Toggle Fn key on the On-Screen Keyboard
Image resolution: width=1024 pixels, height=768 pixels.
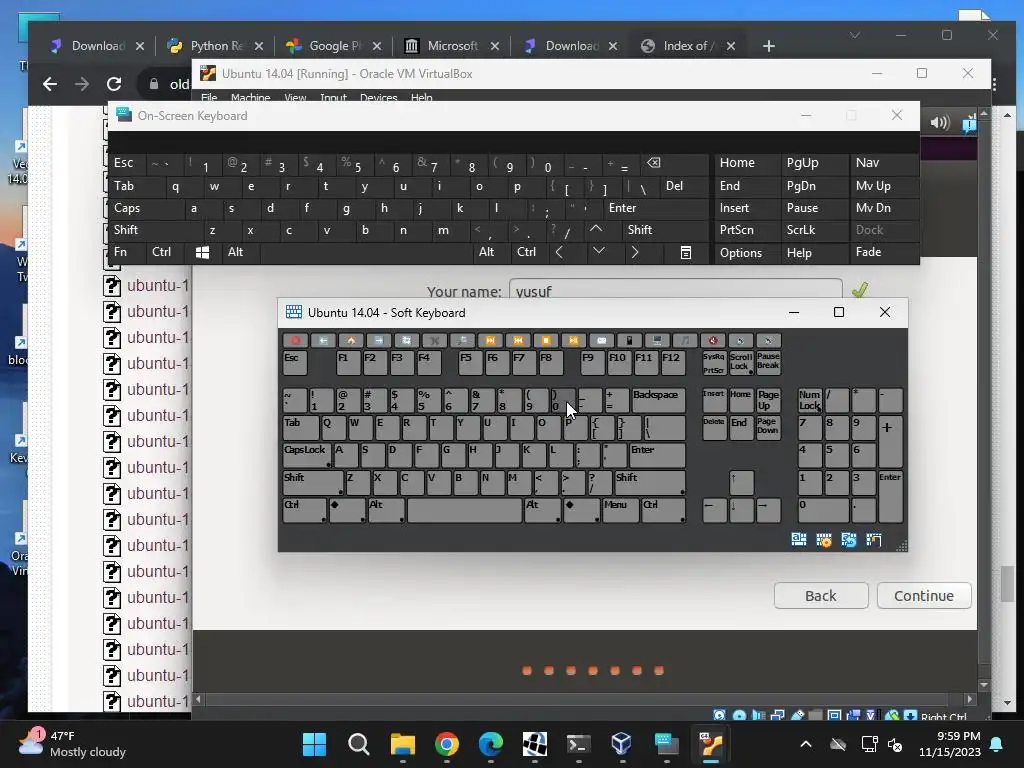(126, 252)
